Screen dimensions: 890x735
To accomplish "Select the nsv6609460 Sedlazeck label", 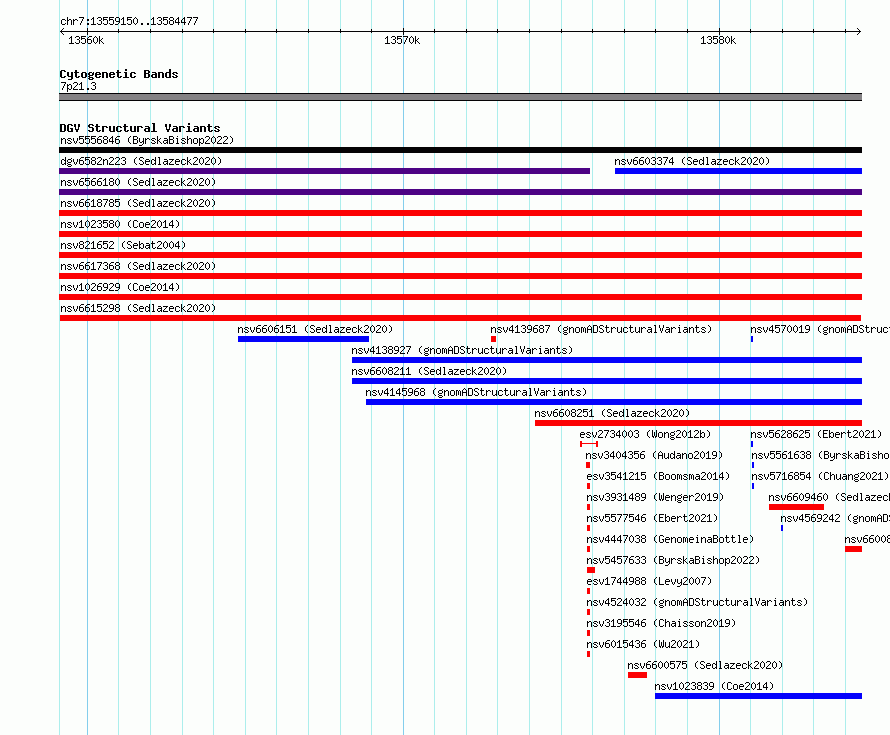I will click(x=829, y=497).
